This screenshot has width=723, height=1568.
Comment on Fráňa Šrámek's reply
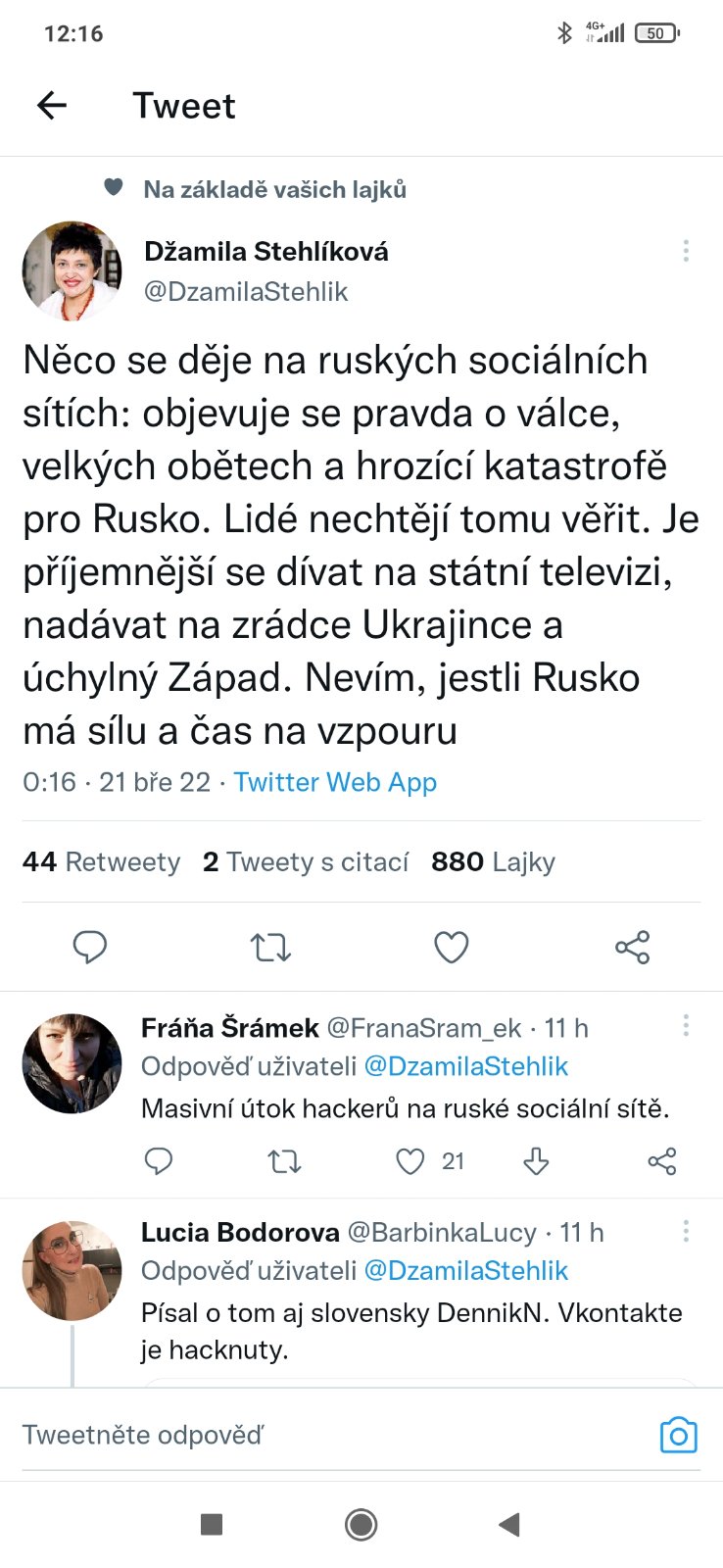[x=159, y=1162]
